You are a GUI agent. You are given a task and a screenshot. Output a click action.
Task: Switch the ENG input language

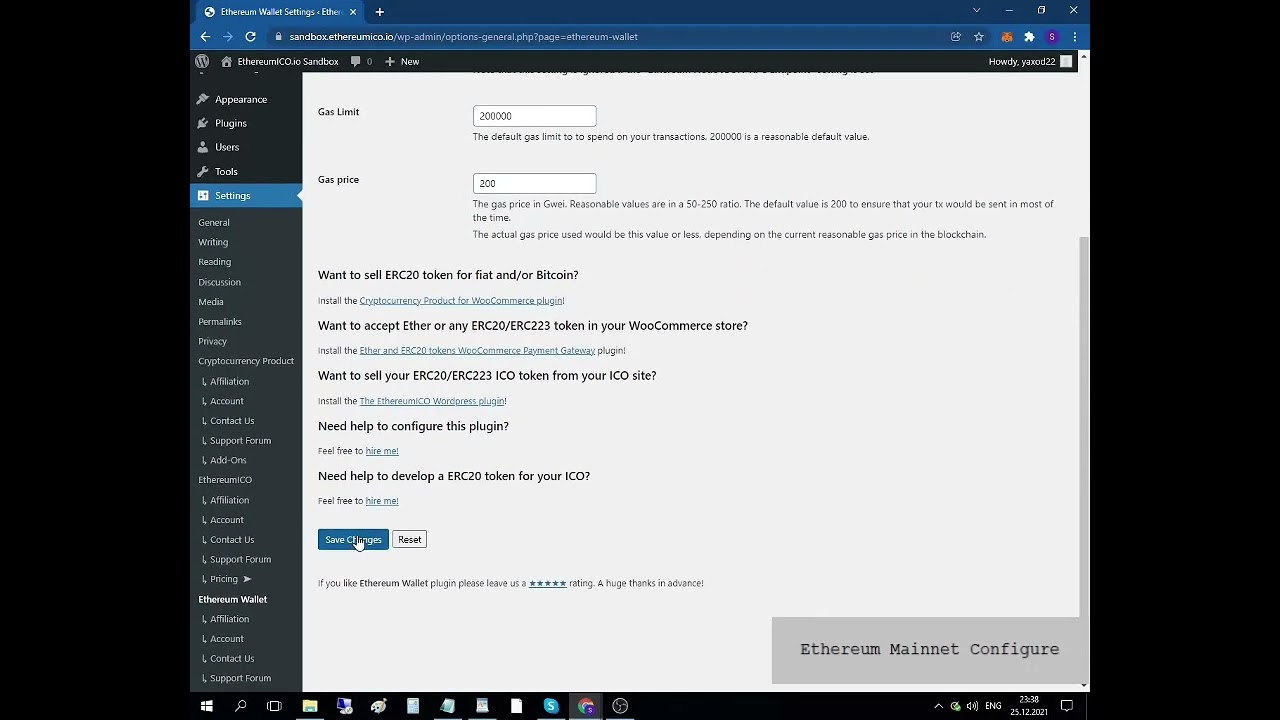(993, 706)
